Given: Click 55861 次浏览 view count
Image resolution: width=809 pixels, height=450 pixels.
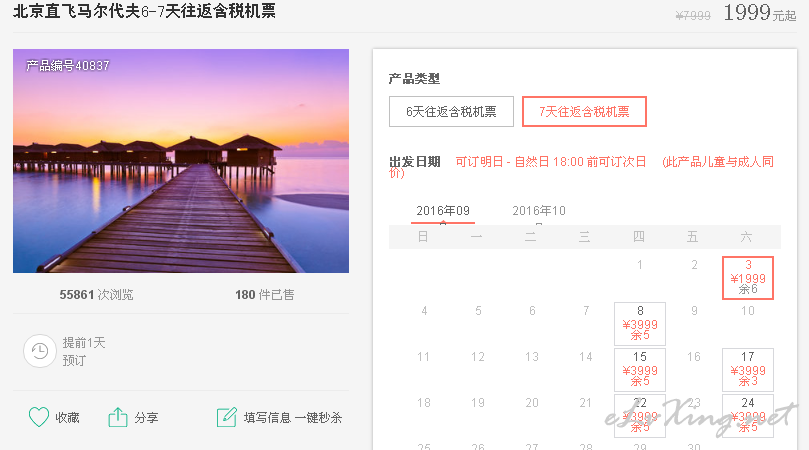Looking at the screenshot, I should 96,295.
